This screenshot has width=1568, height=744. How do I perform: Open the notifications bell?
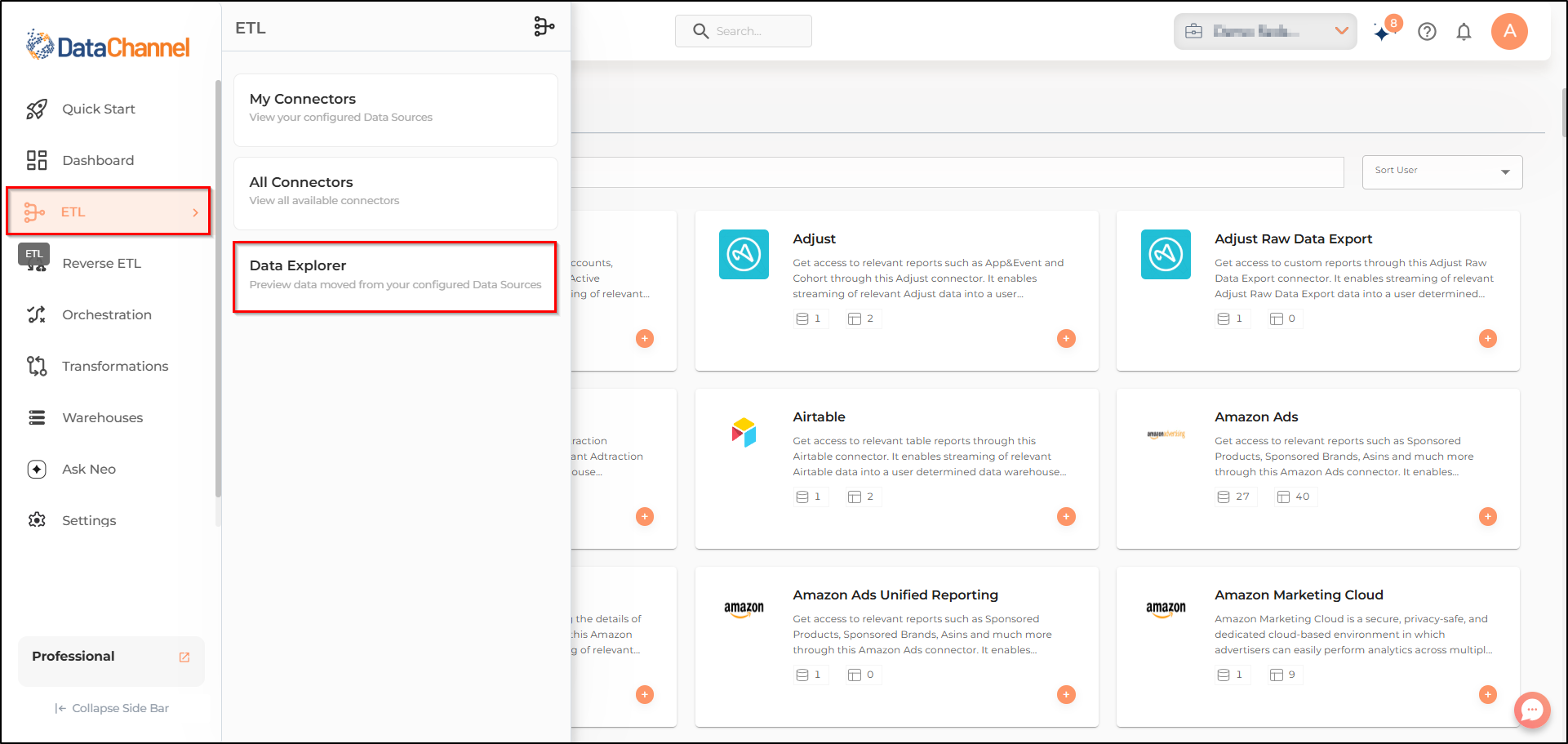1464,32
